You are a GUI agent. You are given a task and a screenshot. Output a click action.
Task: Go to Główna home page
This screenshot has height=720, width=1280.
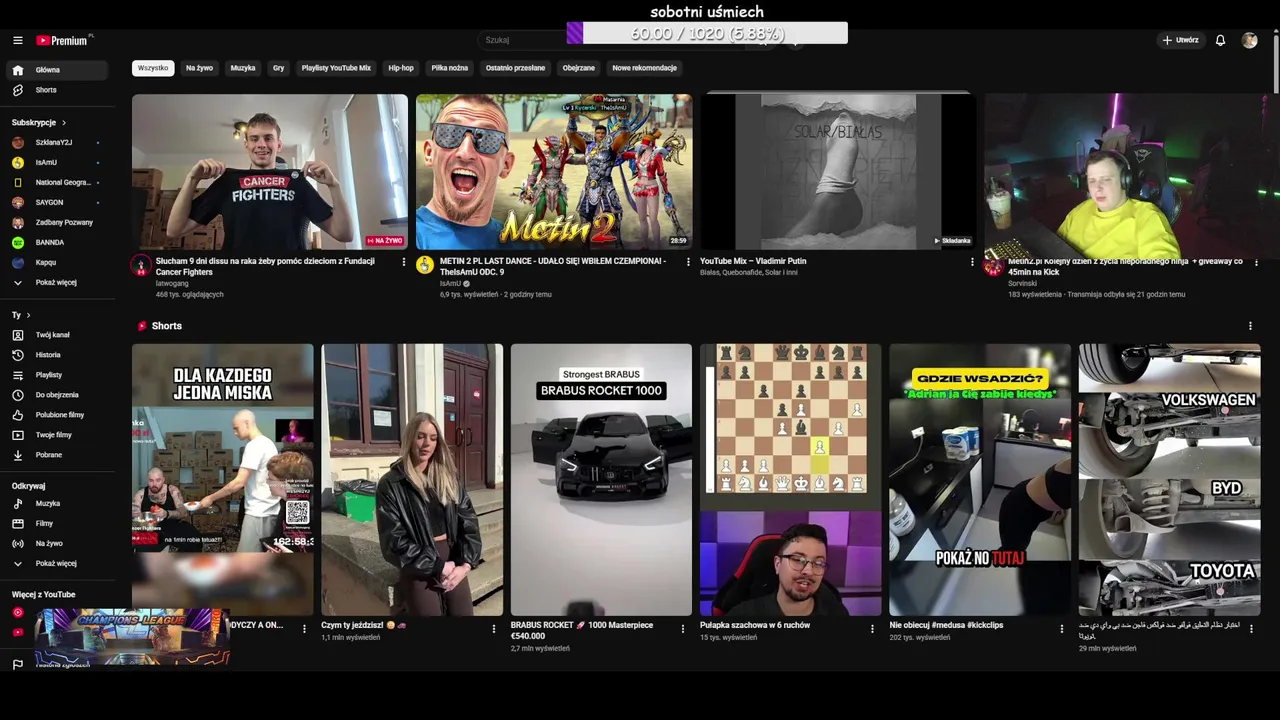click(x=56, y=70)
